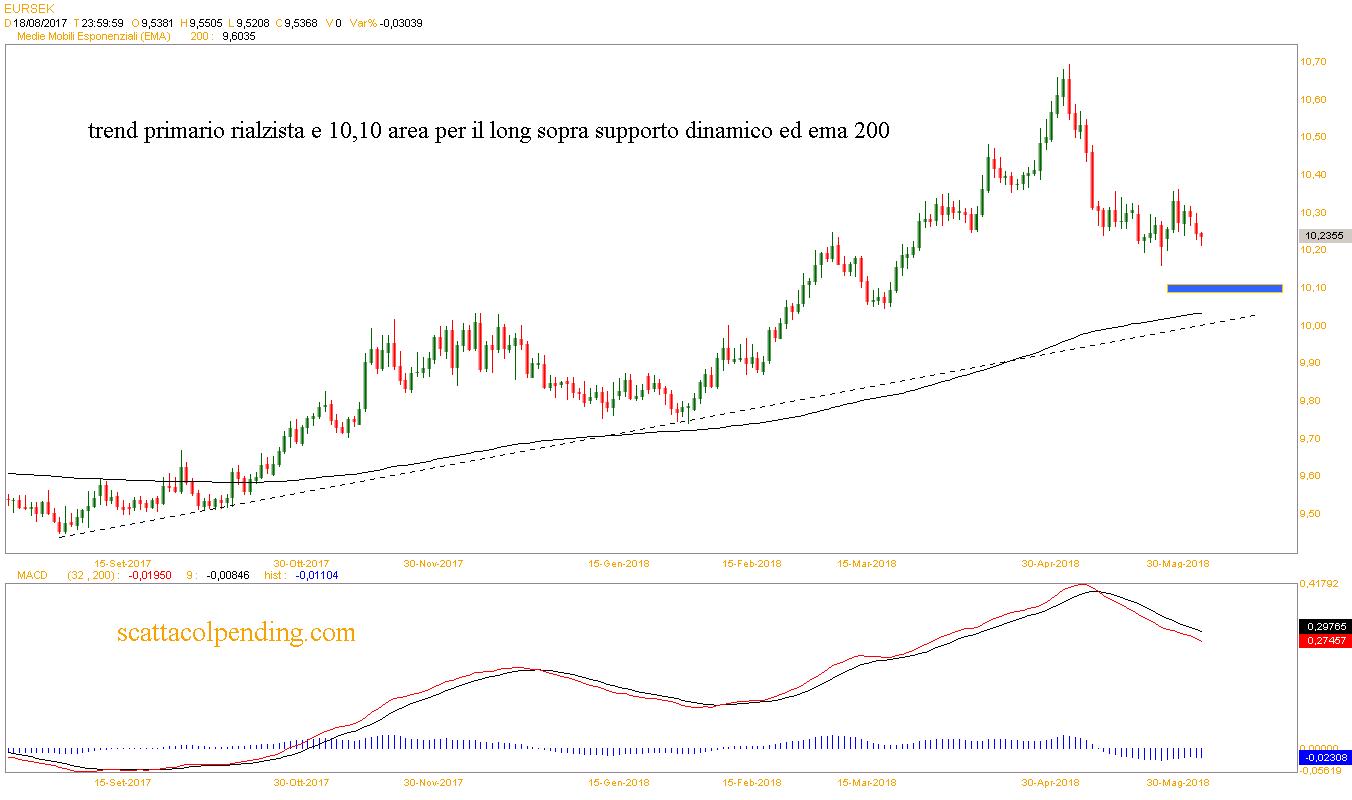Select the red MACD value tag 0,27457

(1324, 640)
